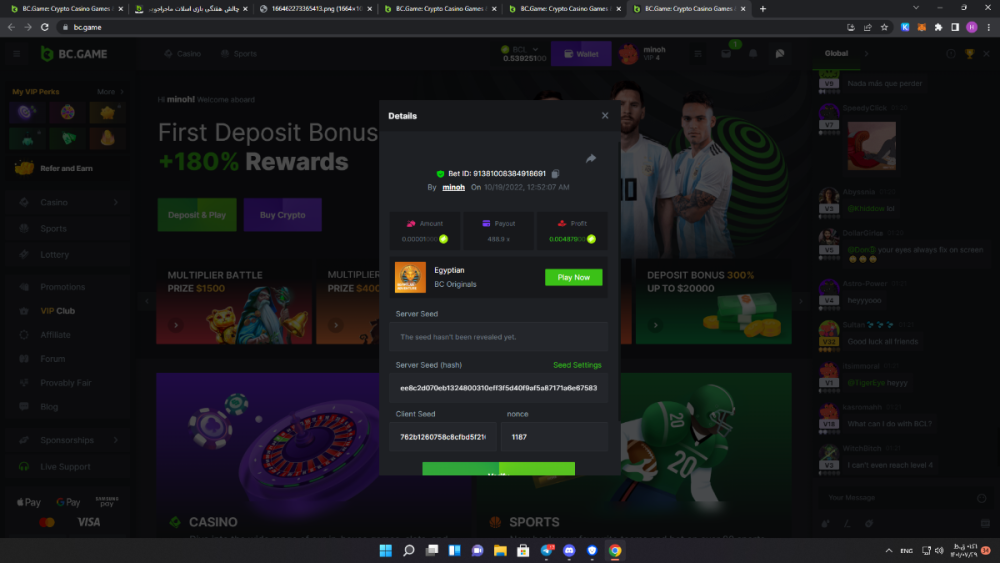This screenshot has height=563, width=1000.
Task: Close the Details dialog
Action: (x=605, y=115)
